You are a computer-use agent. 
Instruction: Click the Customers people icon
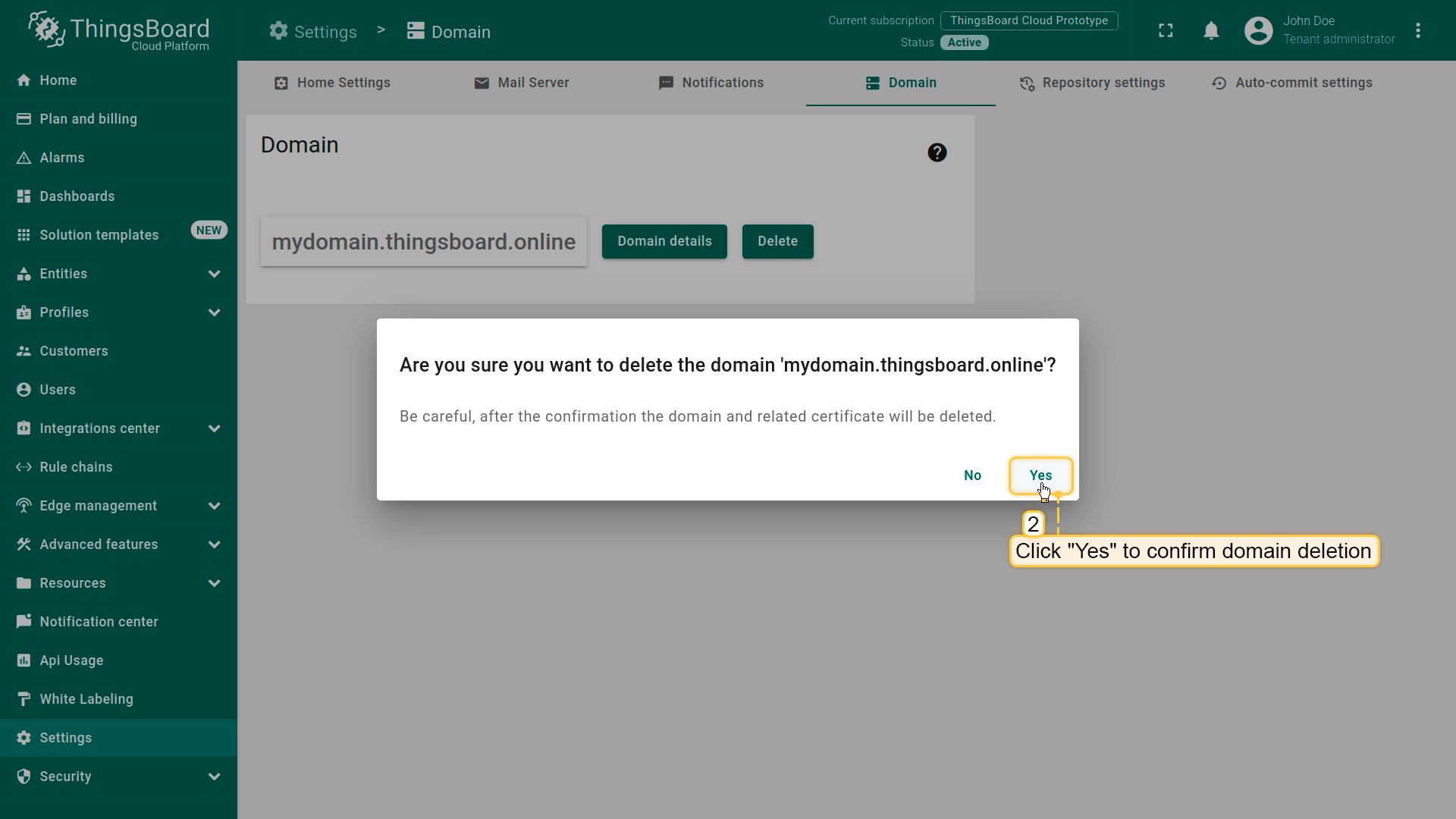(24, 351)
